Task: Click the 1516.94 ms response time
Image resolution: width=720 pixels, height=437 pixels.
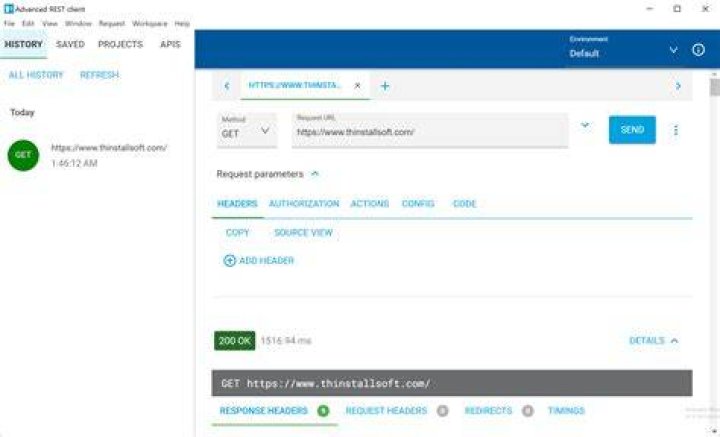Action: [x=286, y=341]
